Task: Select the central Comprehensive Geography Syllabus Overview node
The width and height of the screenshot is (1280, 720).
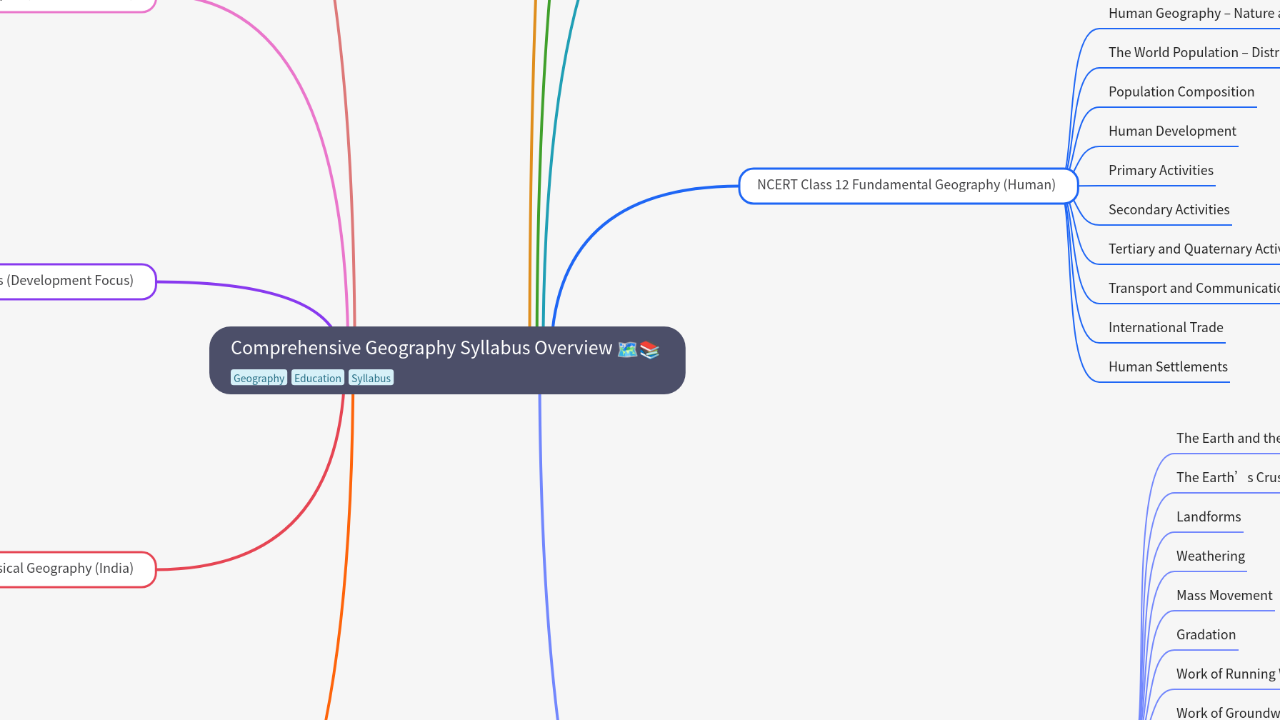Action: point(447,360)
